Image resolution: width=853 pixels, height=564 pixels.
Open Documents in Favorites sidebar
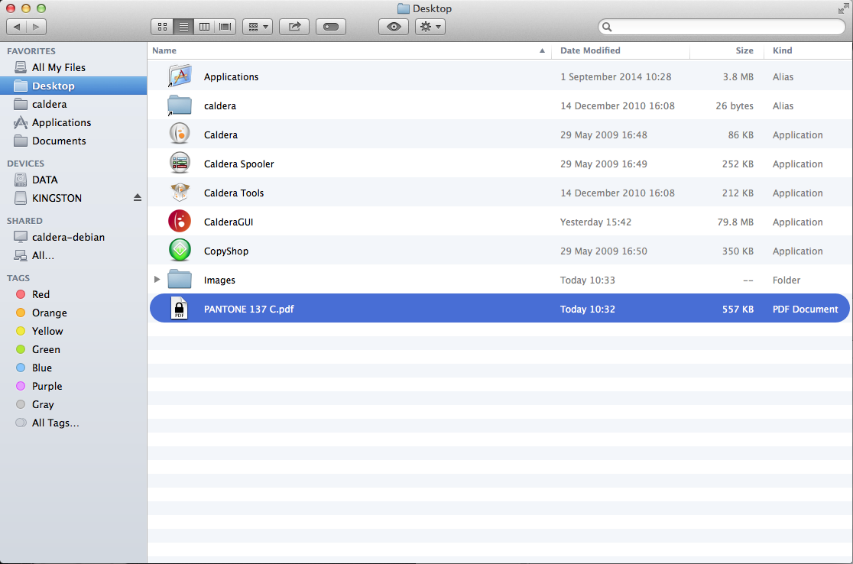tap(58, 141)
